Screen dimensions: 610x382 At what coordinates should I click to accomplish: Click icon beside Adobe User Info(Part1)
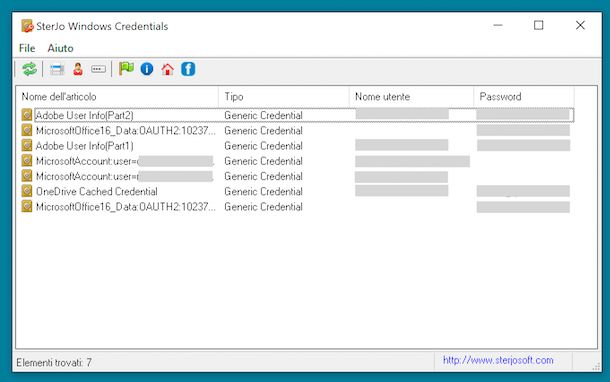click(26, 145)
